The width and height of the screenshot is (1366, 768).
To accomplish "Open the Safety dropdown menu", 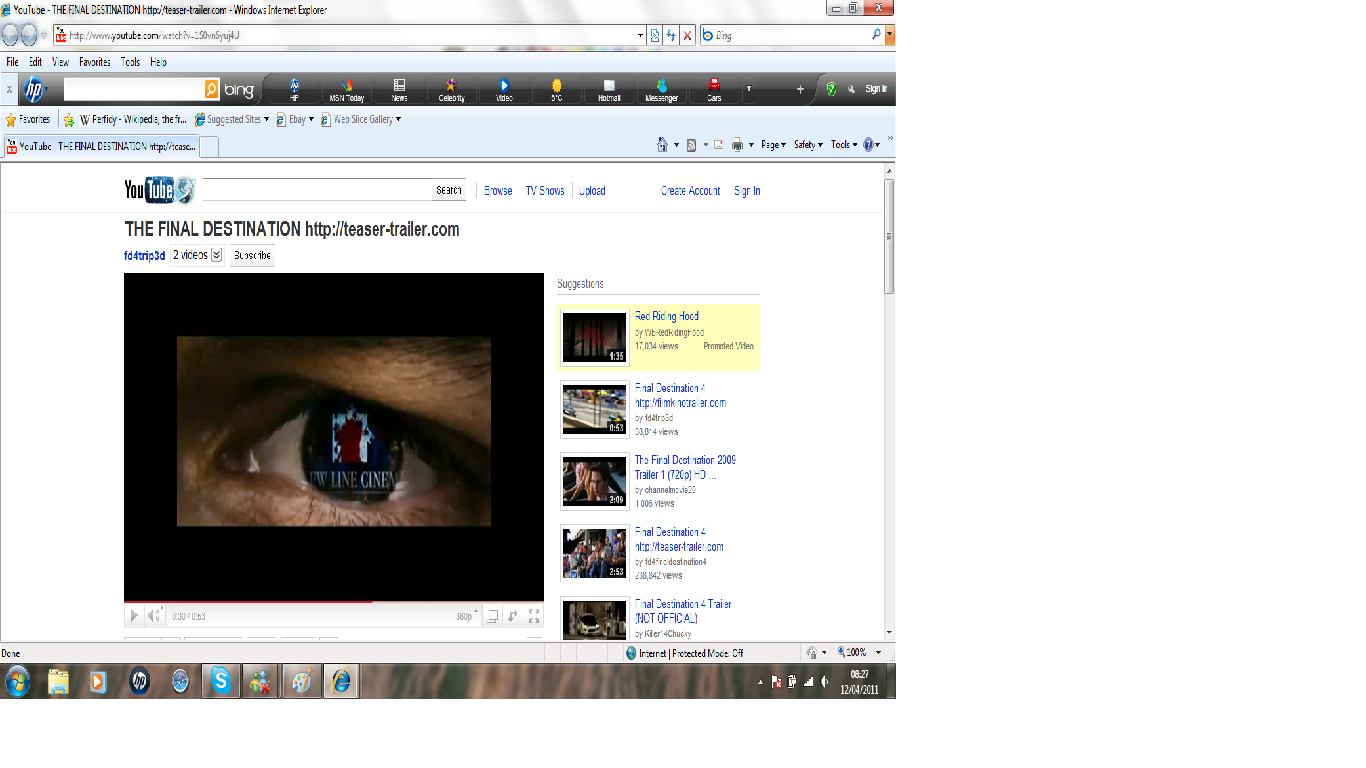I will coord(808,145).
